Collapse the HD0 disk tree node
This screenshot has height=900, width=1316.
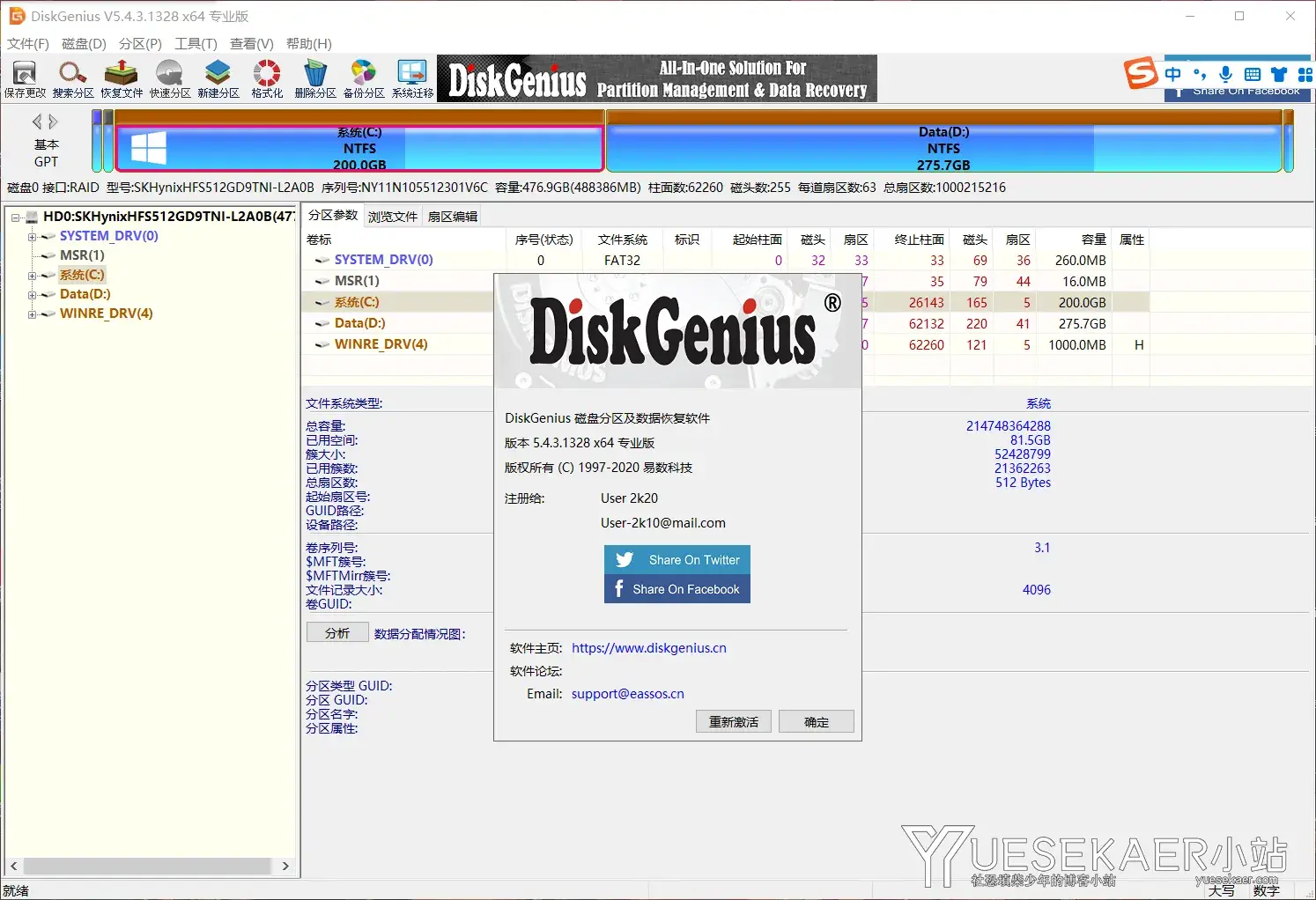click(x=15, y=217)
